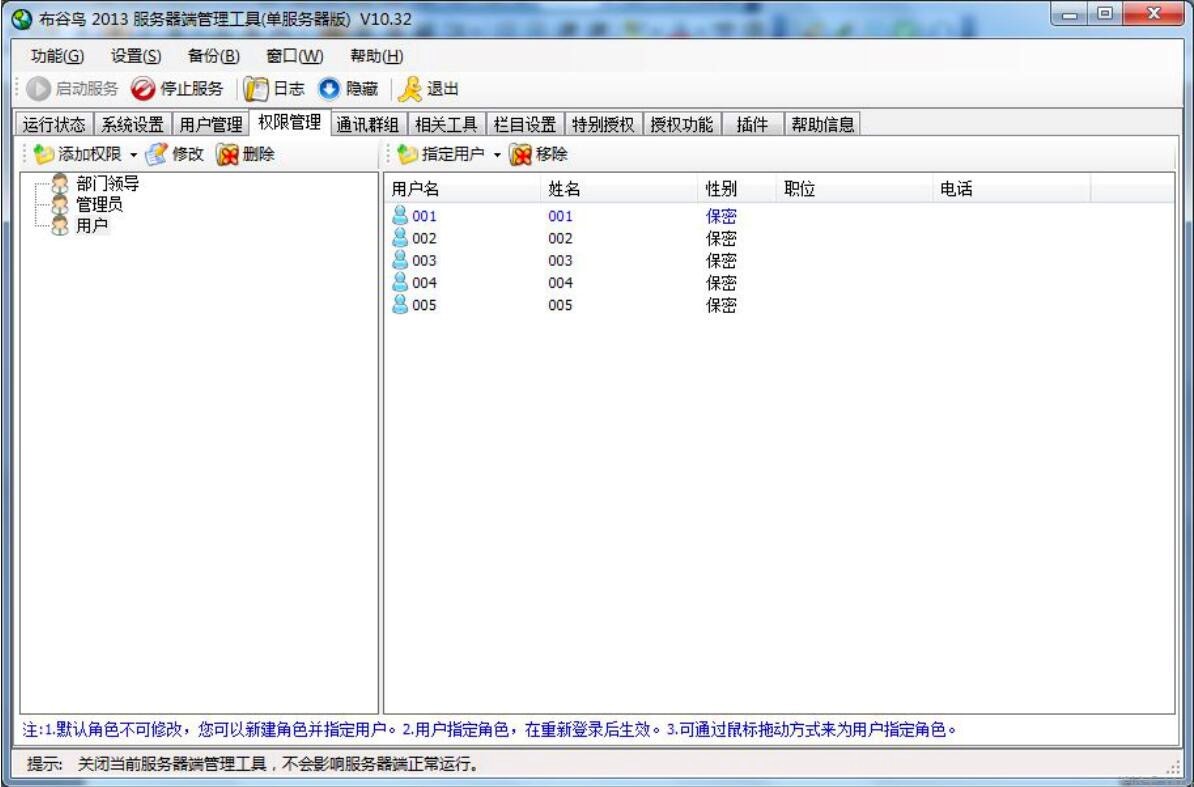Click user icon of row 003
Viewport: 1194px width, 787px height.
coord(400,260)
